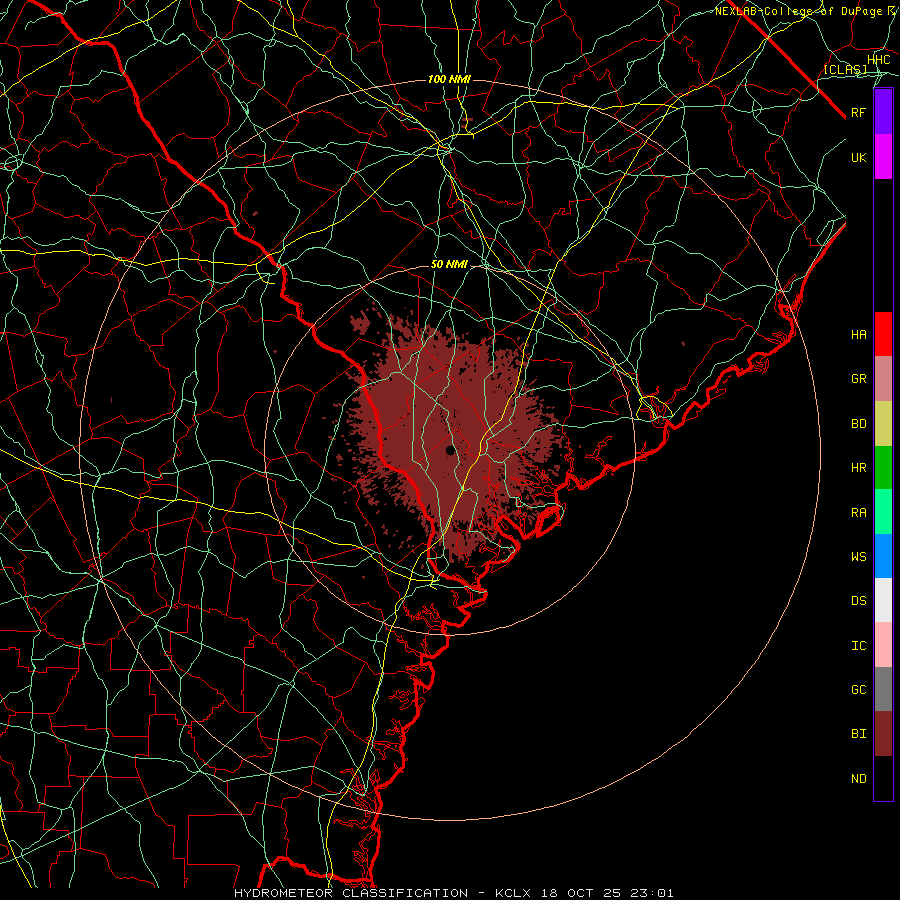The image size is (900, 900).
Task: Click the RA legend label
Action: (859, 513)
